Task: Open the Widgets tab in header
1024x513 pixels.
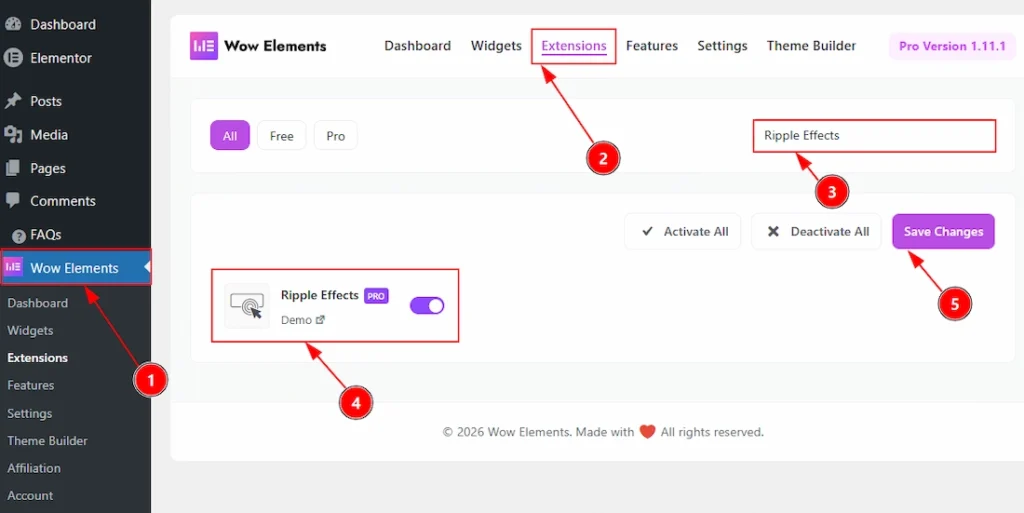Action: [x=496, y=46]
